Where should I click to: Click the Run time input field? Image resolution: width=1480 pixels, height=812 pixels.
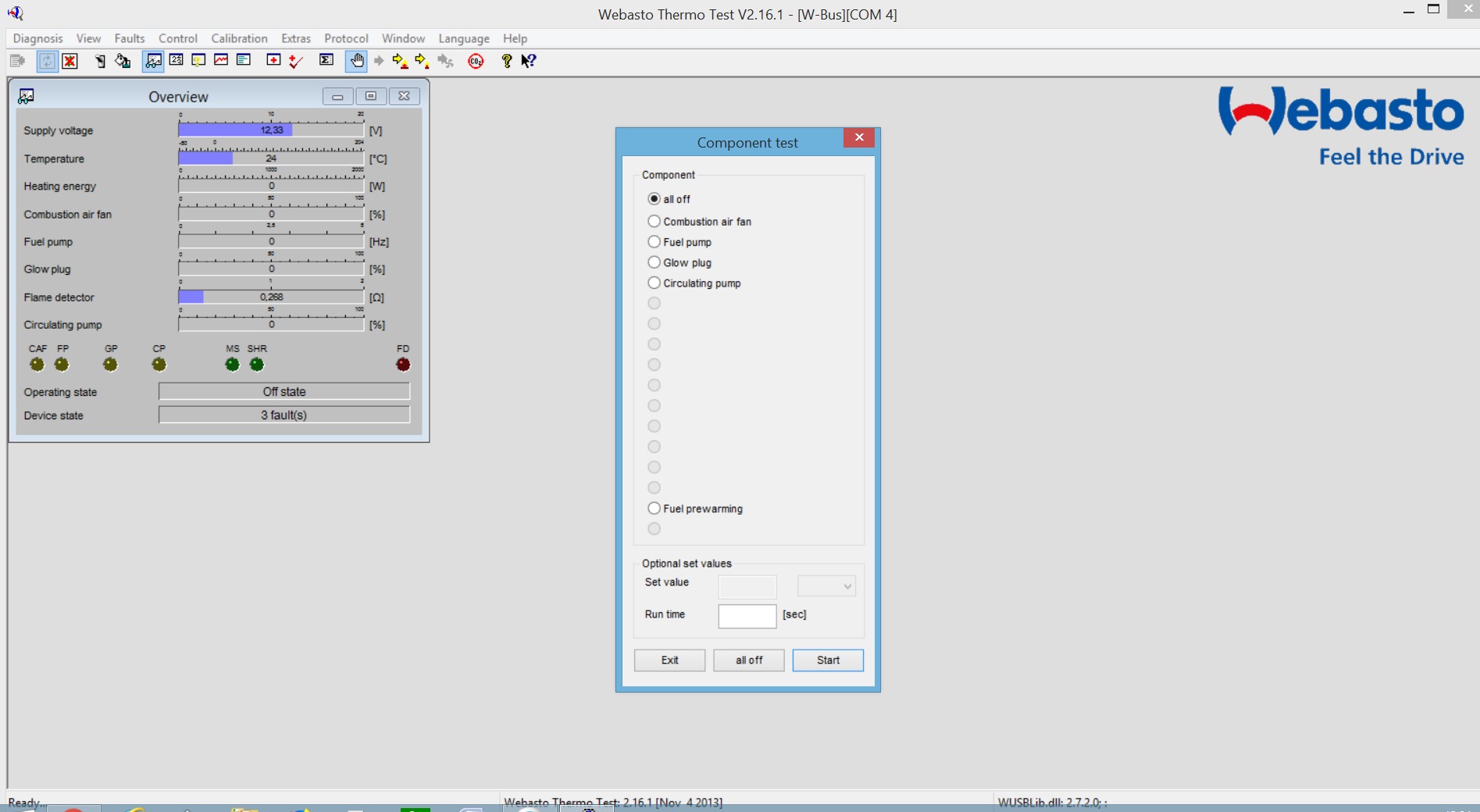point(747,616)
